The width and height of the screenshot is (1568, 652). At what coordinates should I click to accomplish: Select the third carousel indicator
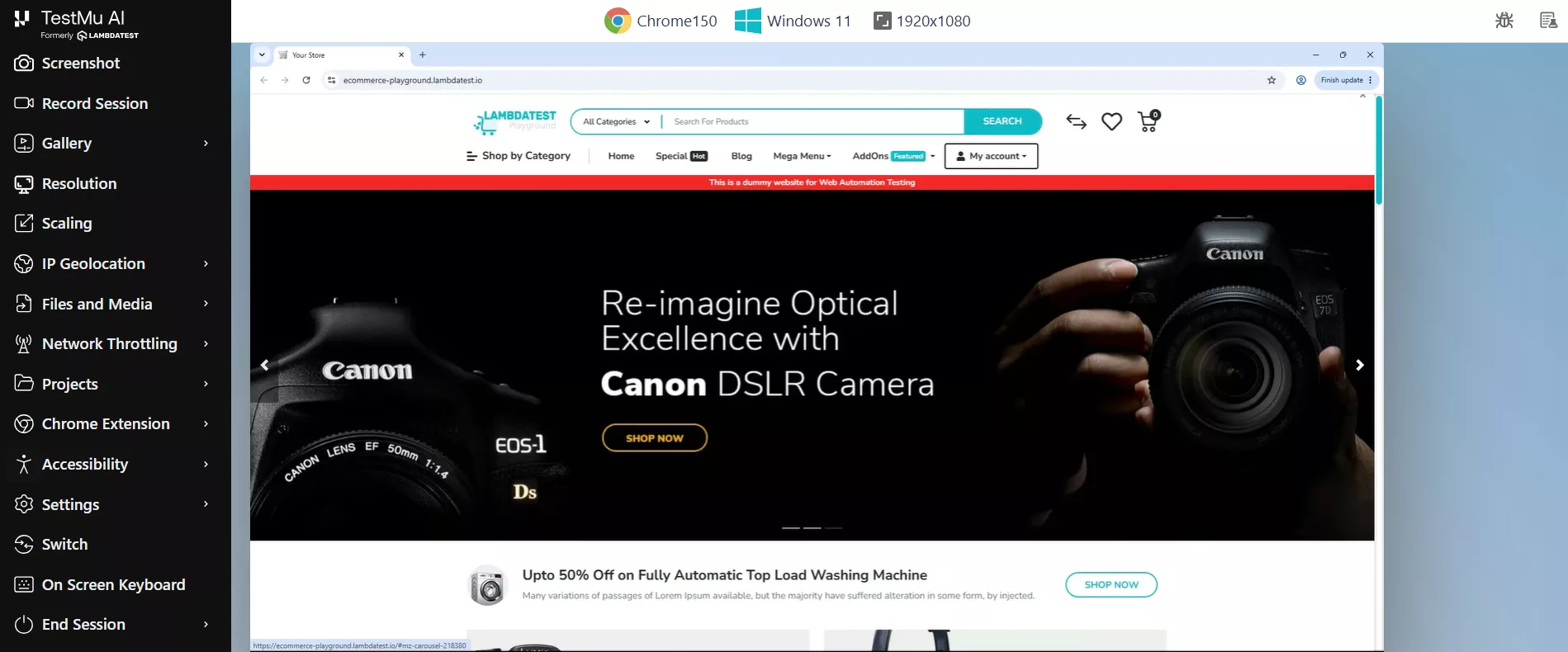pos(834,527)
